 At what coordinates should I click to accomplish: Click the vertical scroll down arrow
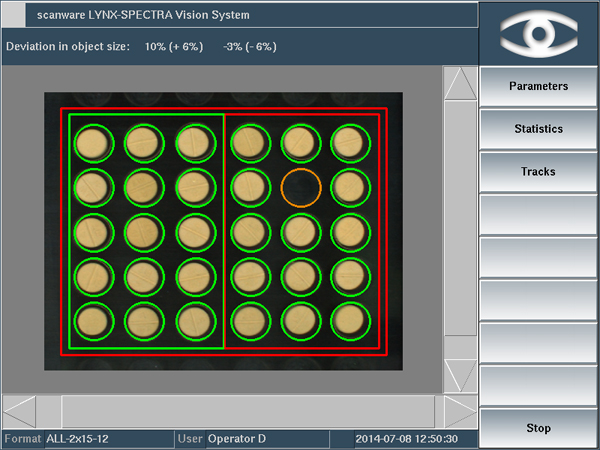click(x=460, y=375)
